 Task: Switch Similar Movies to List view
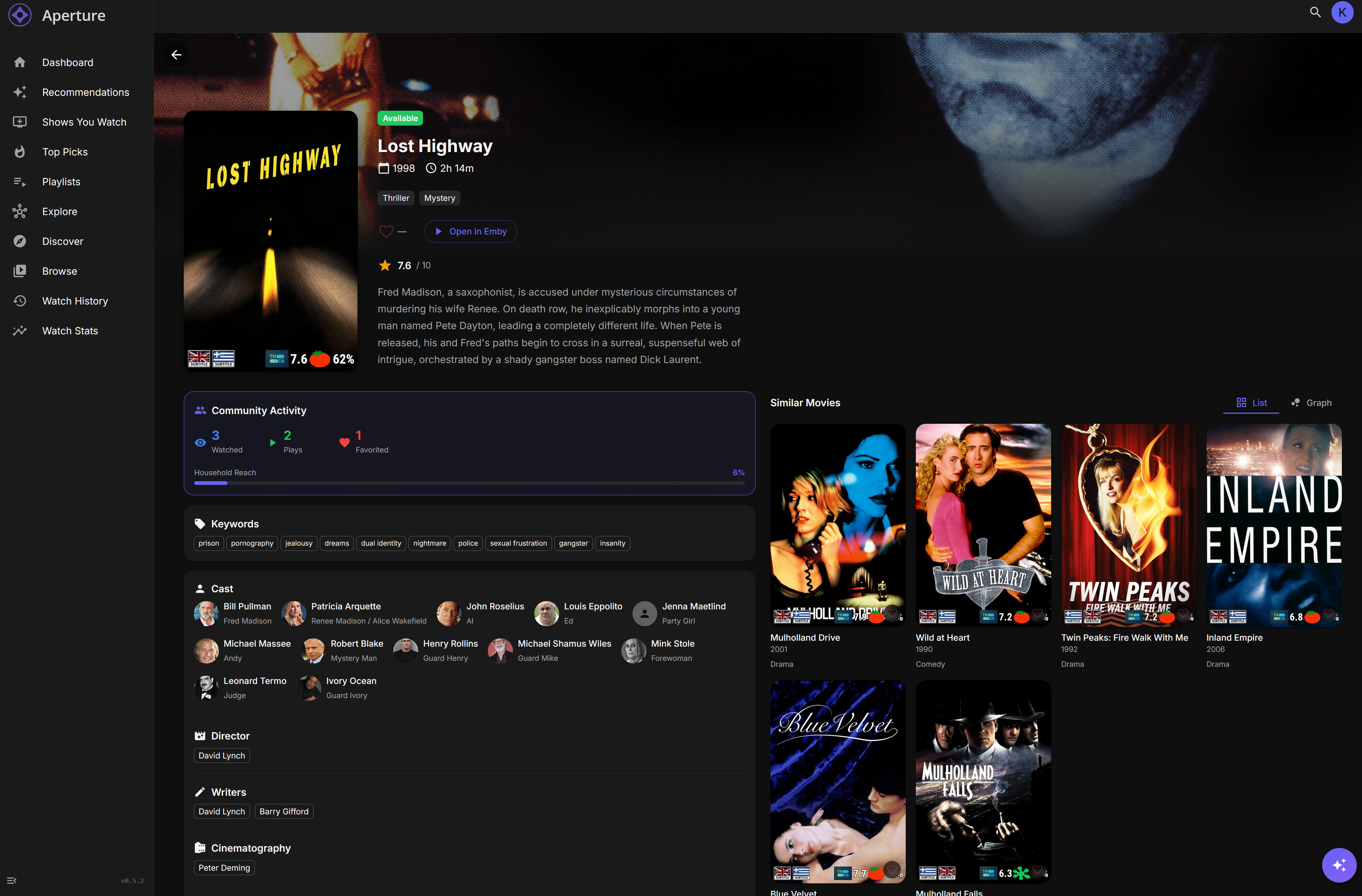[1252, 403]
